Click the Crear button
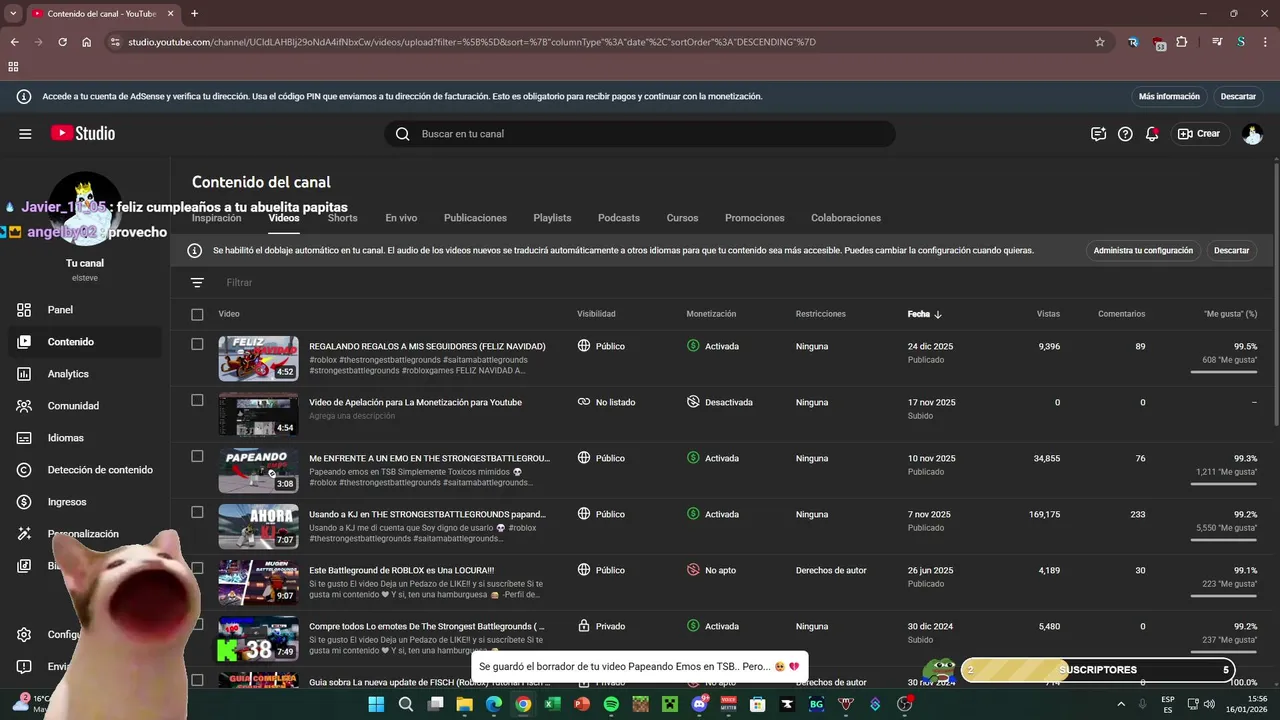 tap(1199, 134)
